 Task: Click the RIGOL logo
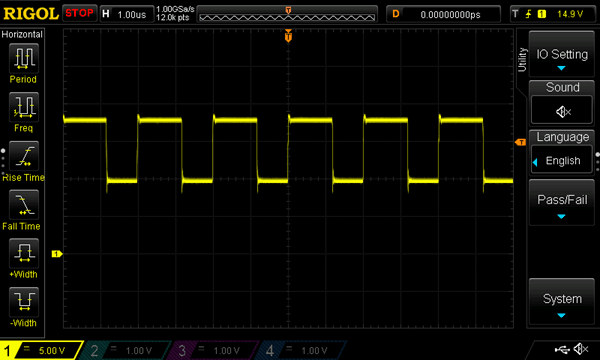[31, 14]
